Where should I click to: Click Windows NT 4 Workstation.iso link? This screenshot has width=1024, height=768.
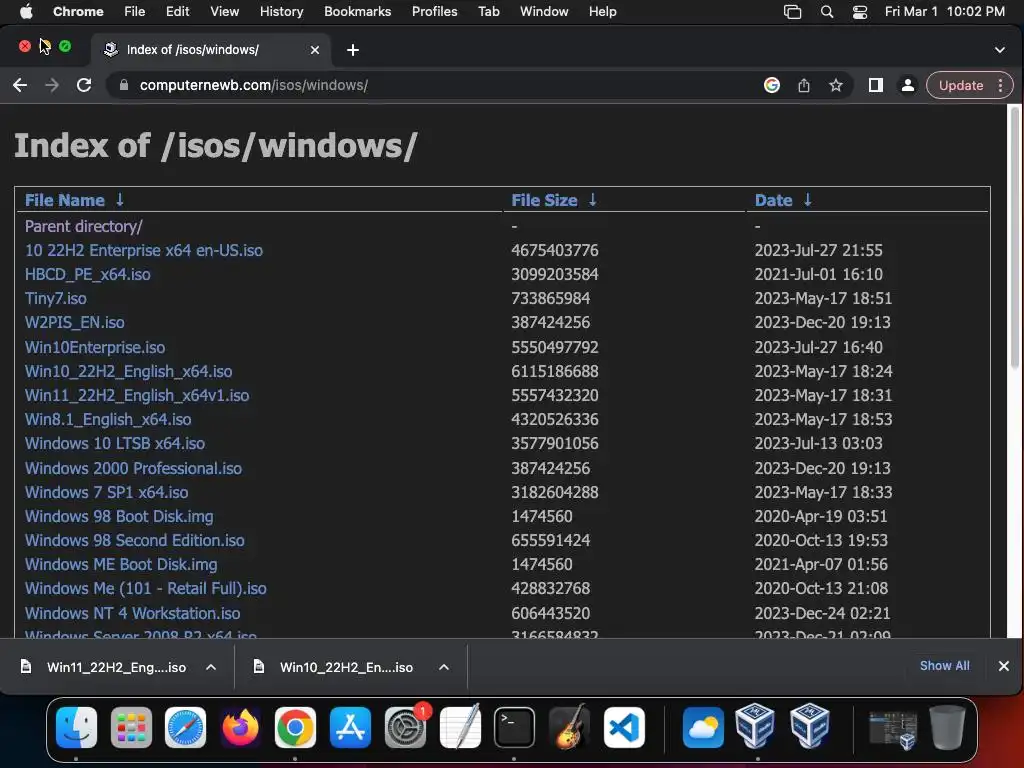(133, 613)
